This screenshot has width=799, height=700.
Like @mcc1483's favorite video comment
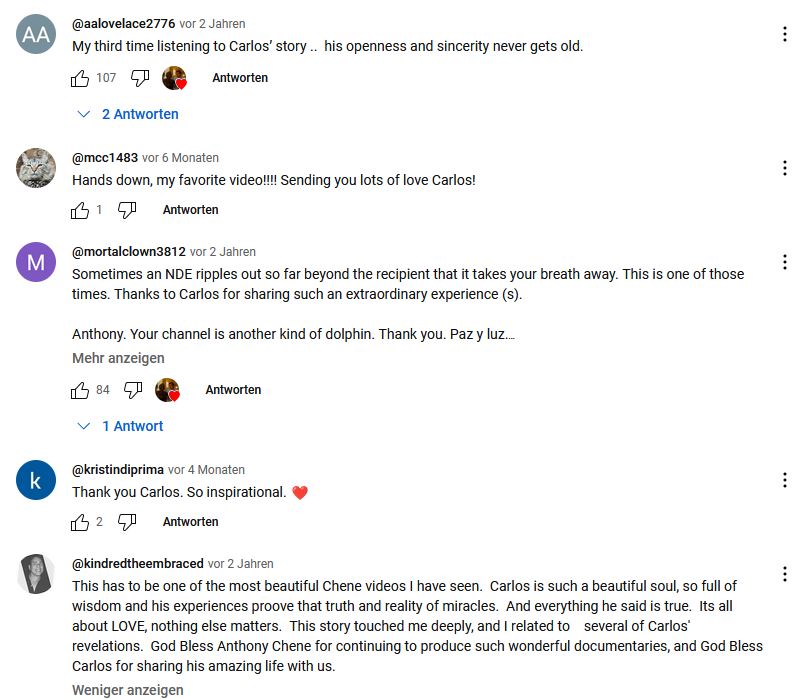(81, 210)
